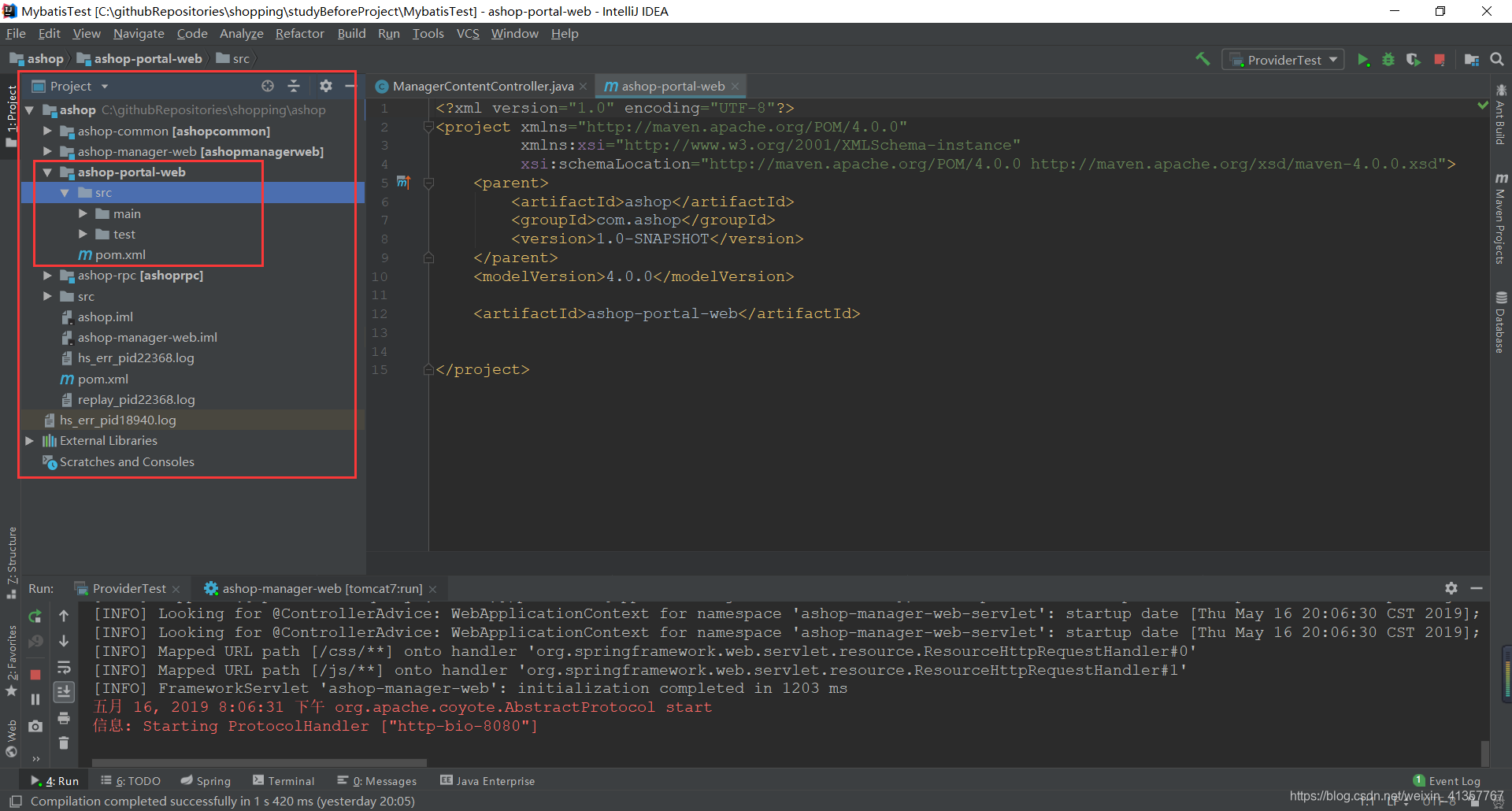This screenshot has width=1512, height=811.
Task: Open the Navigate menu
Action: (139, 33)
